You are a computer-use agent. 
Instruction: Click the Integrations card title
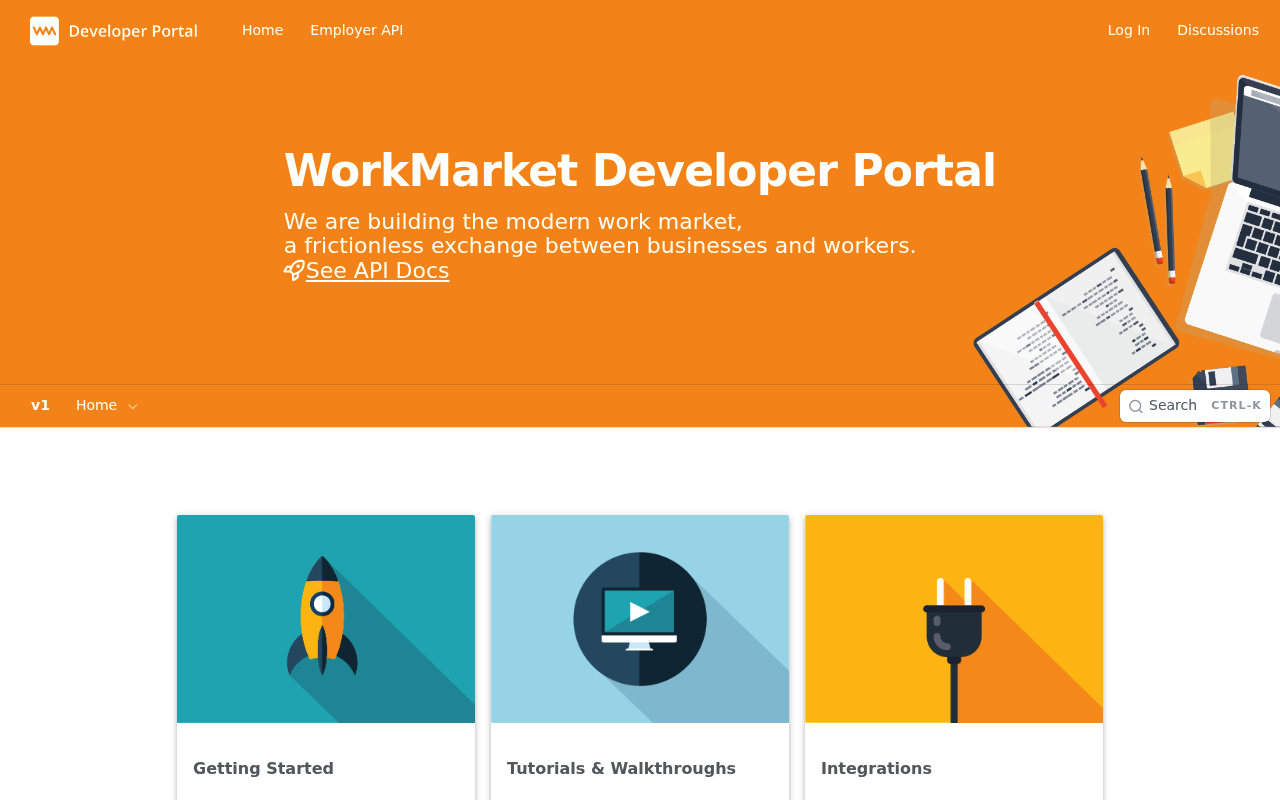(x=876, y=768)
